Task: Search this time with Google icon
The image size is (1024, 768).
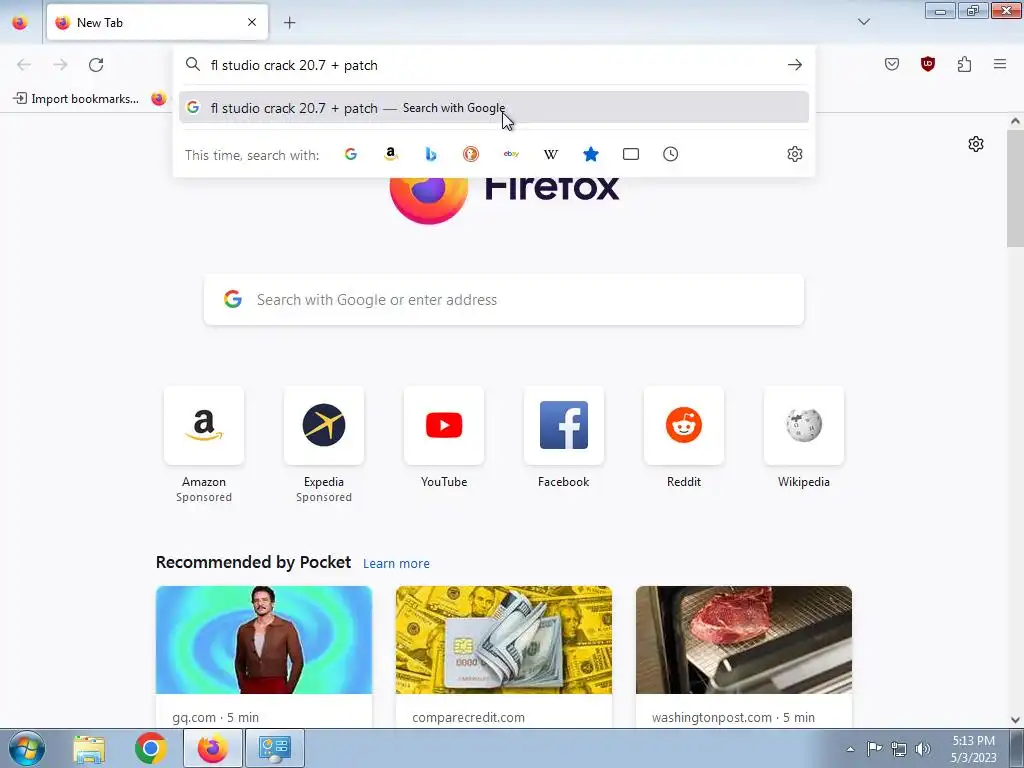Action: (x=351, y=154)
